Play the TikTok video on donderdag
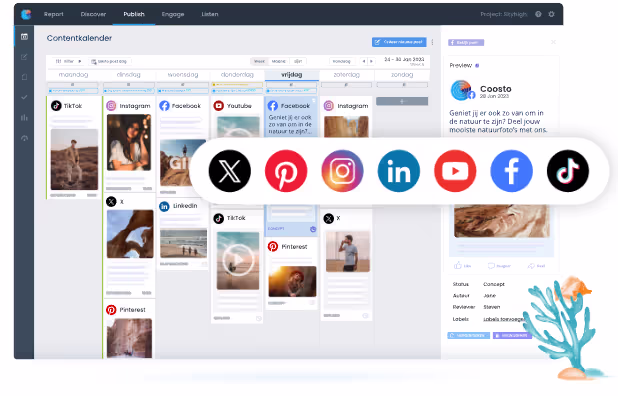 click(x=238, y=260)
